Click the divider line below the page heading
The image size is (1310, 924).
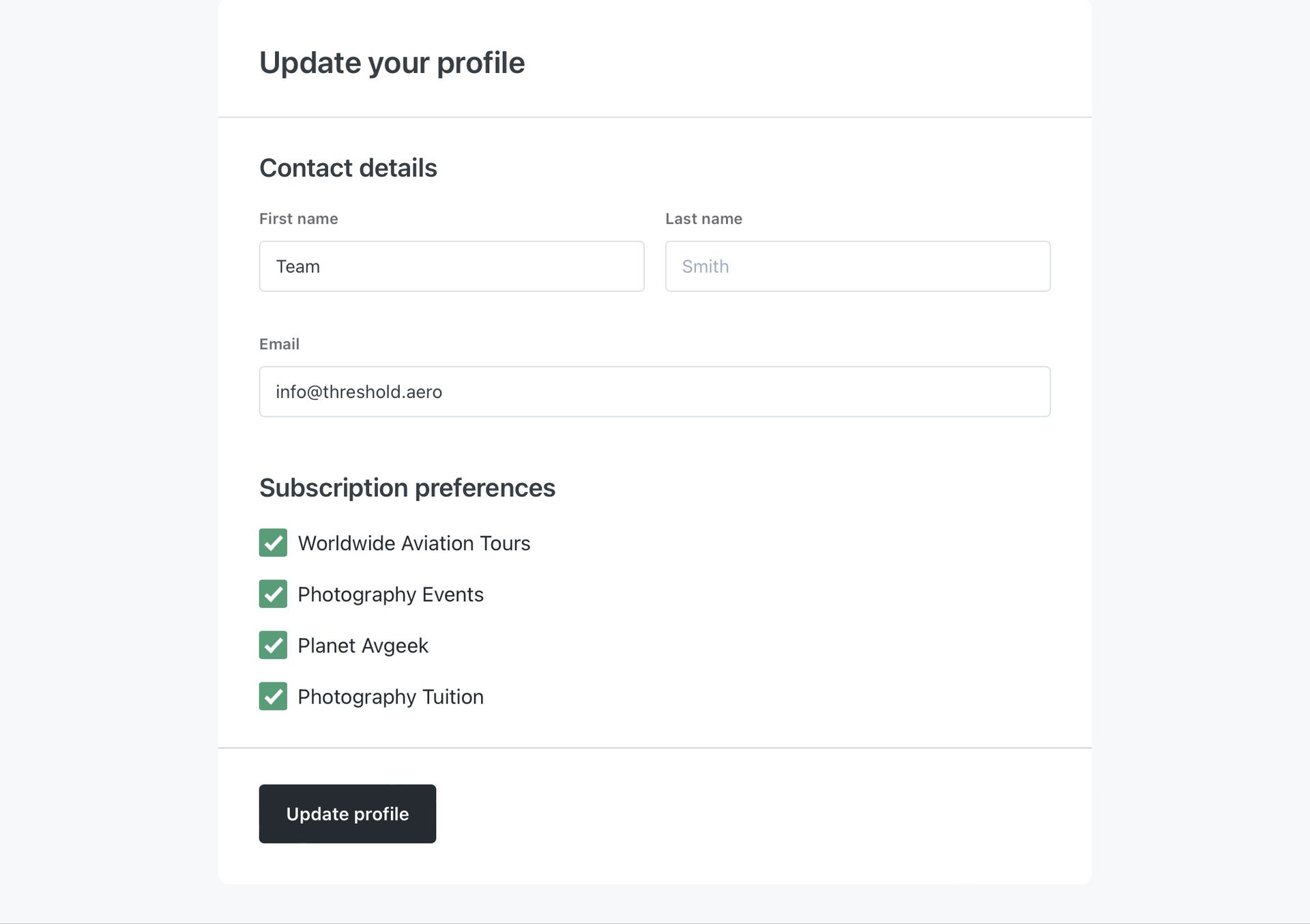[x=655, y=117]
